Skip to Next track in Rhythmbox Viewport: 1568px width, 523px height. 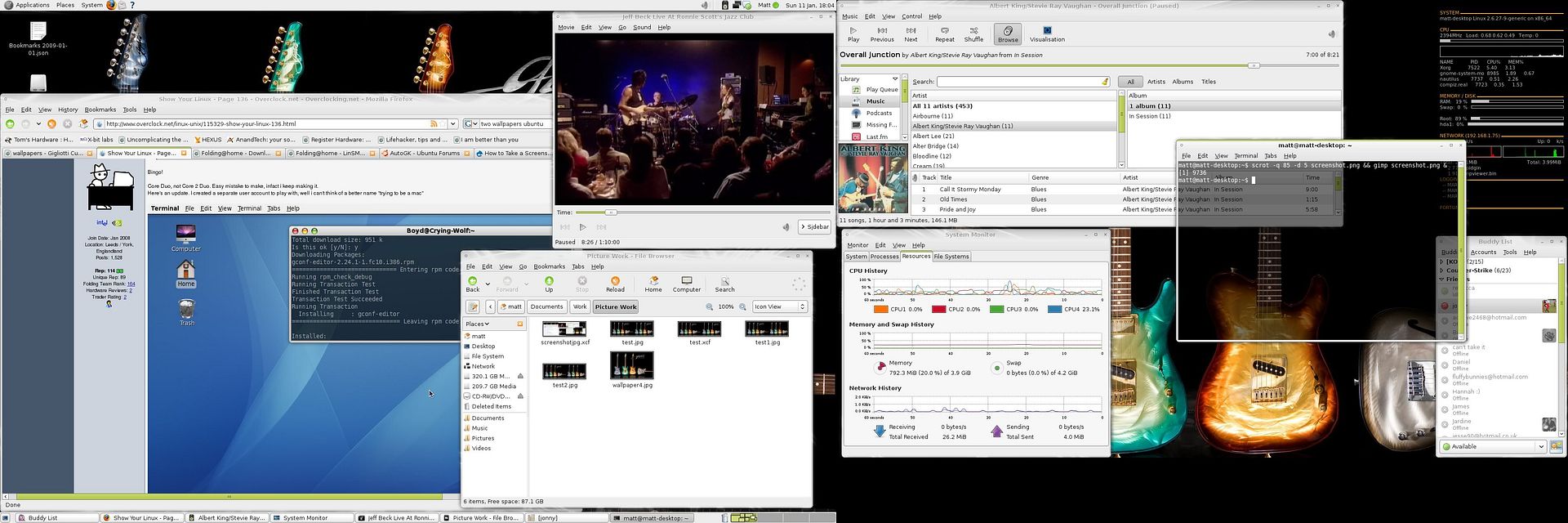(911, 34)
